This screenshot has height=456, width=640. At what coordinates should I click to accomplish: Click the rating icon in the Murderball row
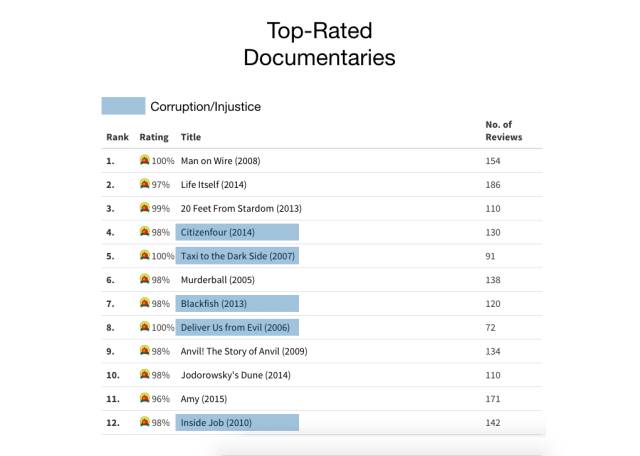coord(144,279)
